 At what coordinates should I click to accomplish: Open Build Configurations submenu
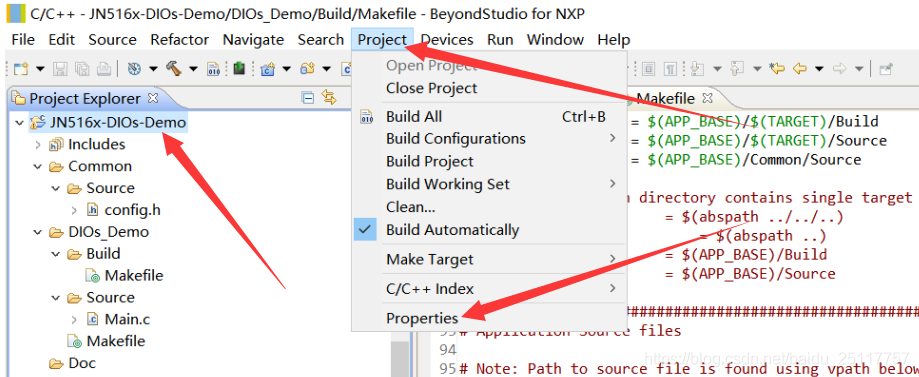point(489,139)
